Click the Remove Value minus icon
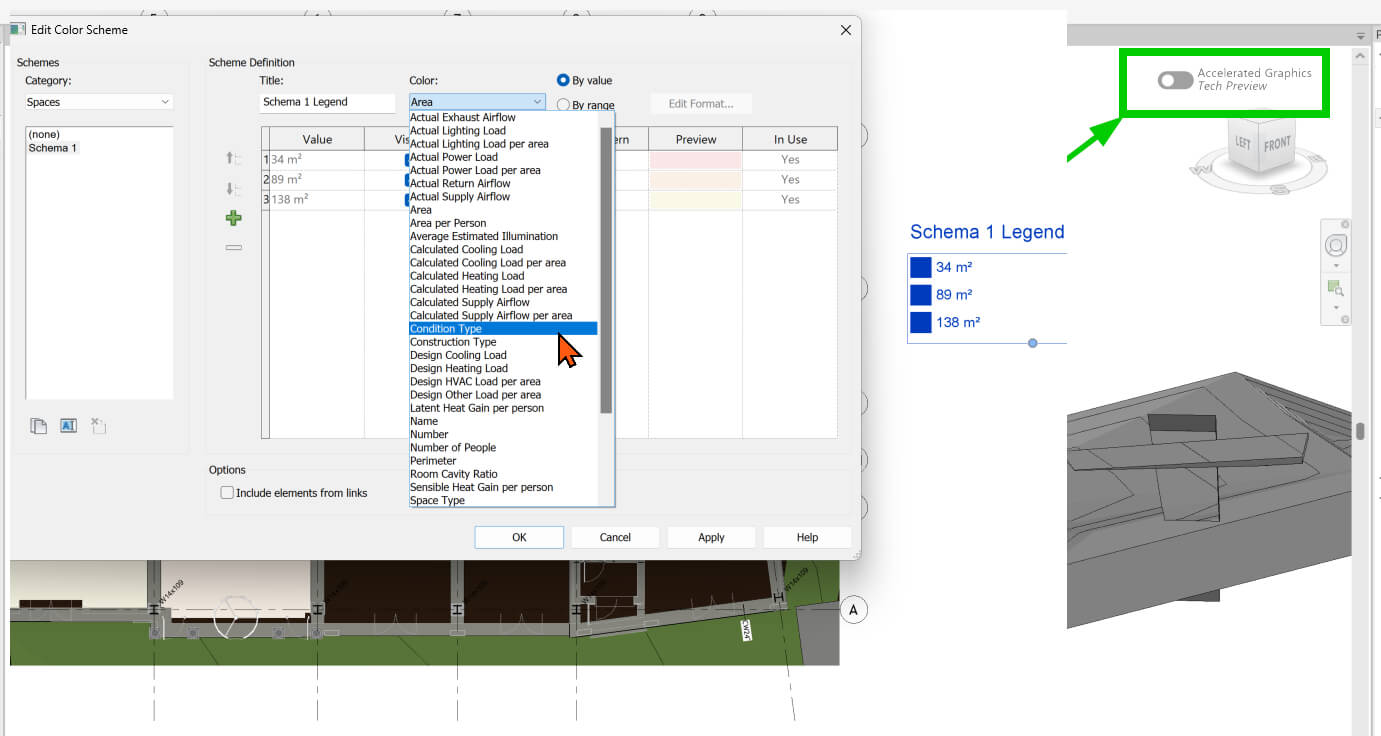The height and width of the screenshot is (736, 1381). click(234, 247)
